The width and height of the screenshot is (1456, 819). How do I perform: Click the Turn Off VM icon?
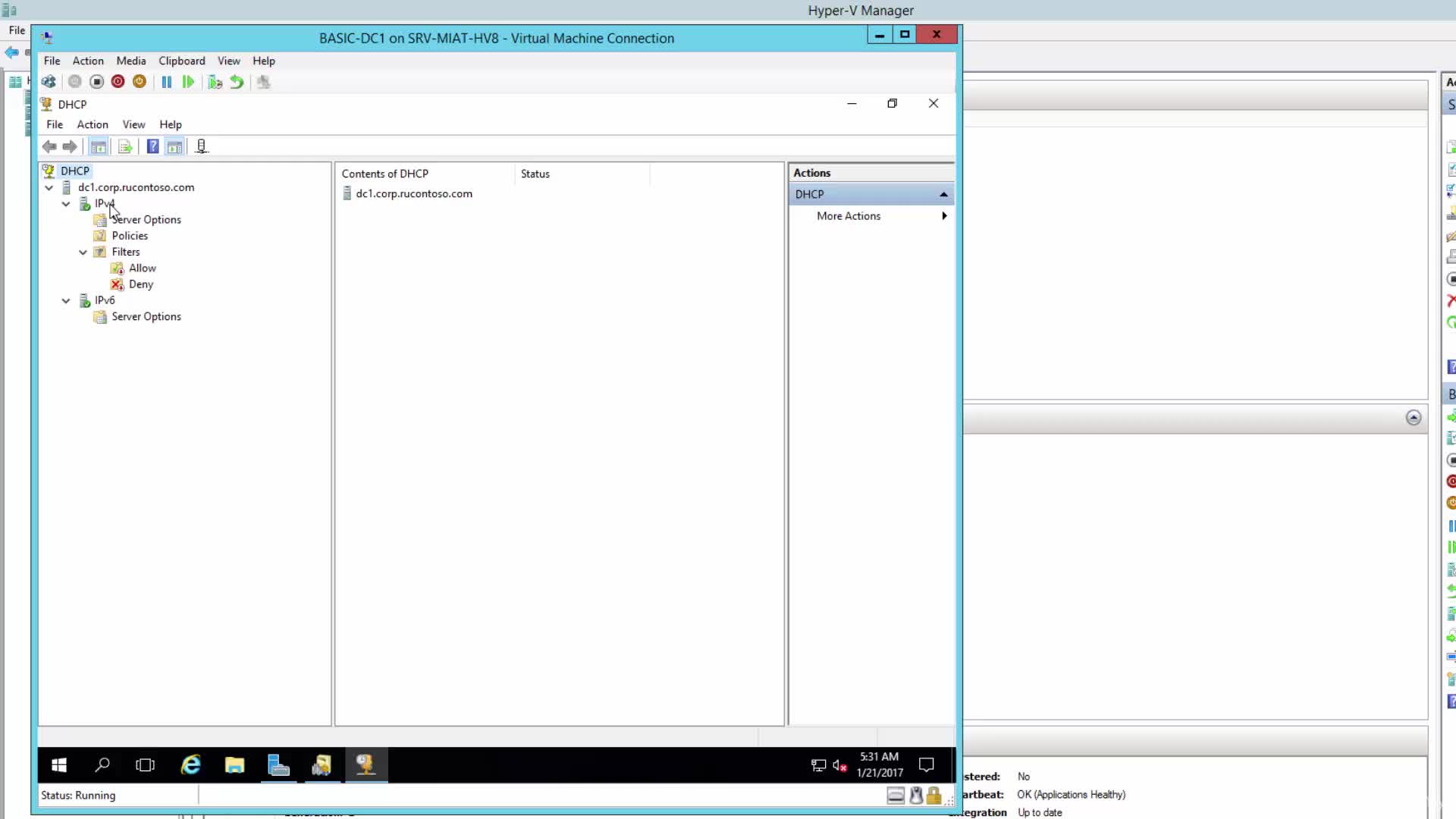coord(96,82)
